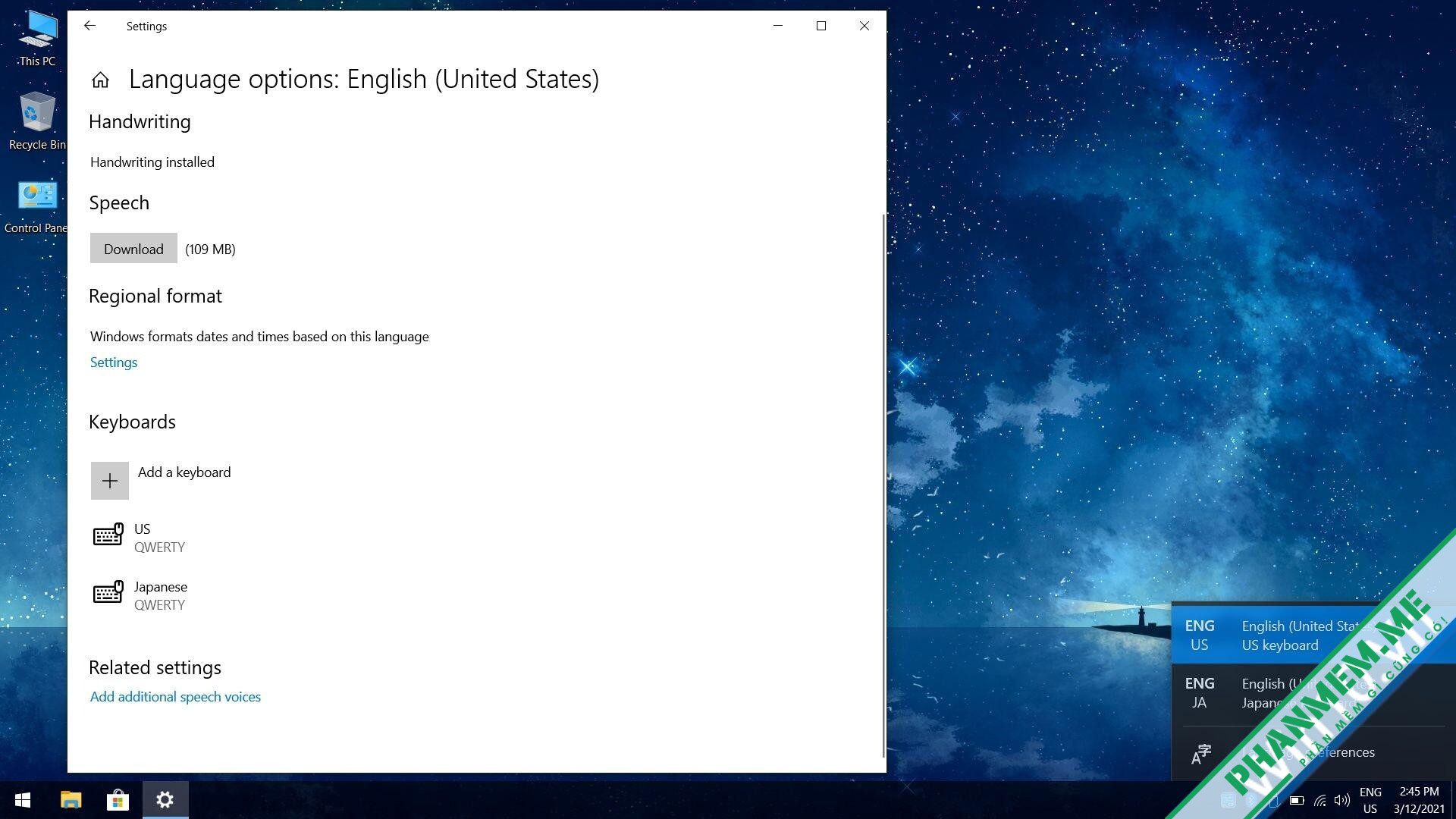Open Language preferences in input flyout
The width and height of the screenshot is (1456, 819).
click(x=1313, y=752)
